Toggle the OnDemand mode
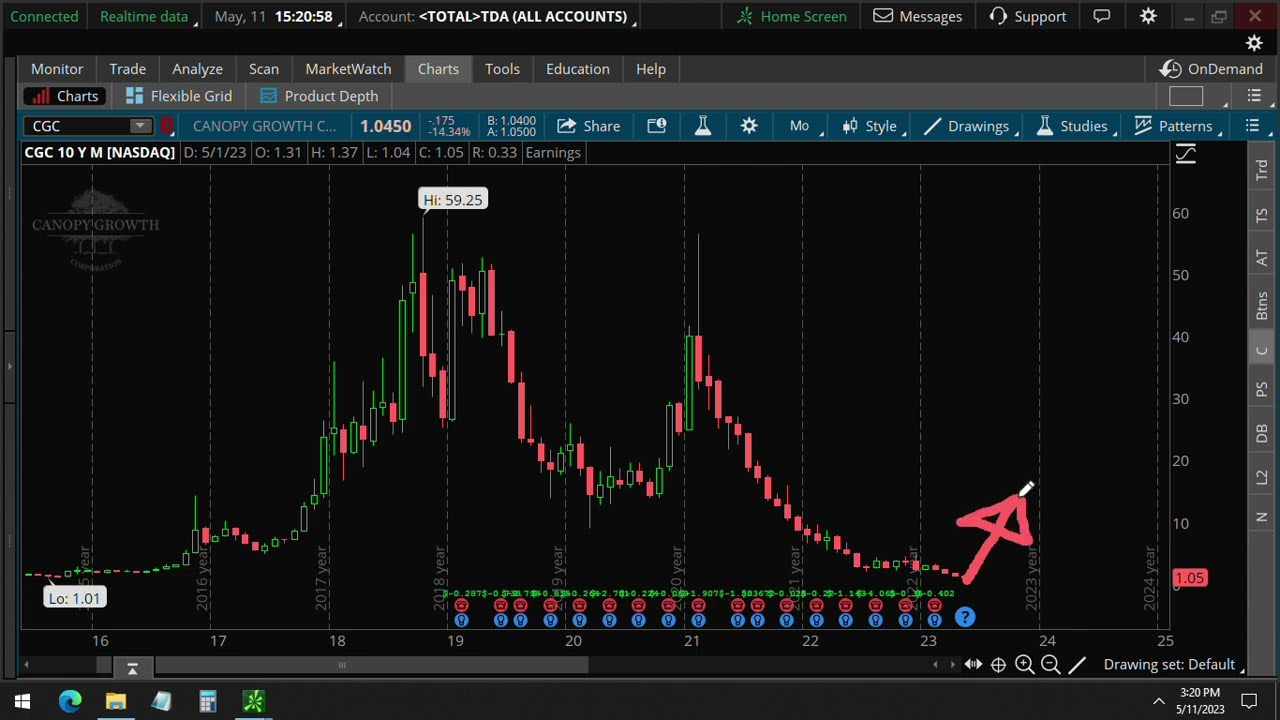 click(x=1211, y=69)
